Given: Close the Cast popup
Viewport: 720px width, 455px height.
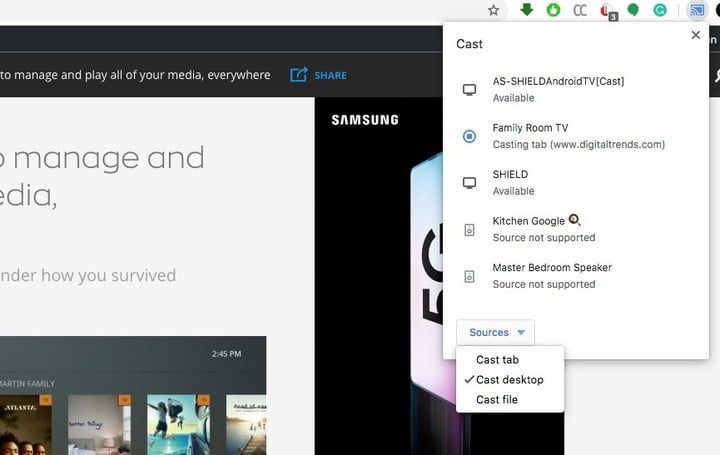Looking at the screenshot, I should tap(696, 35).
